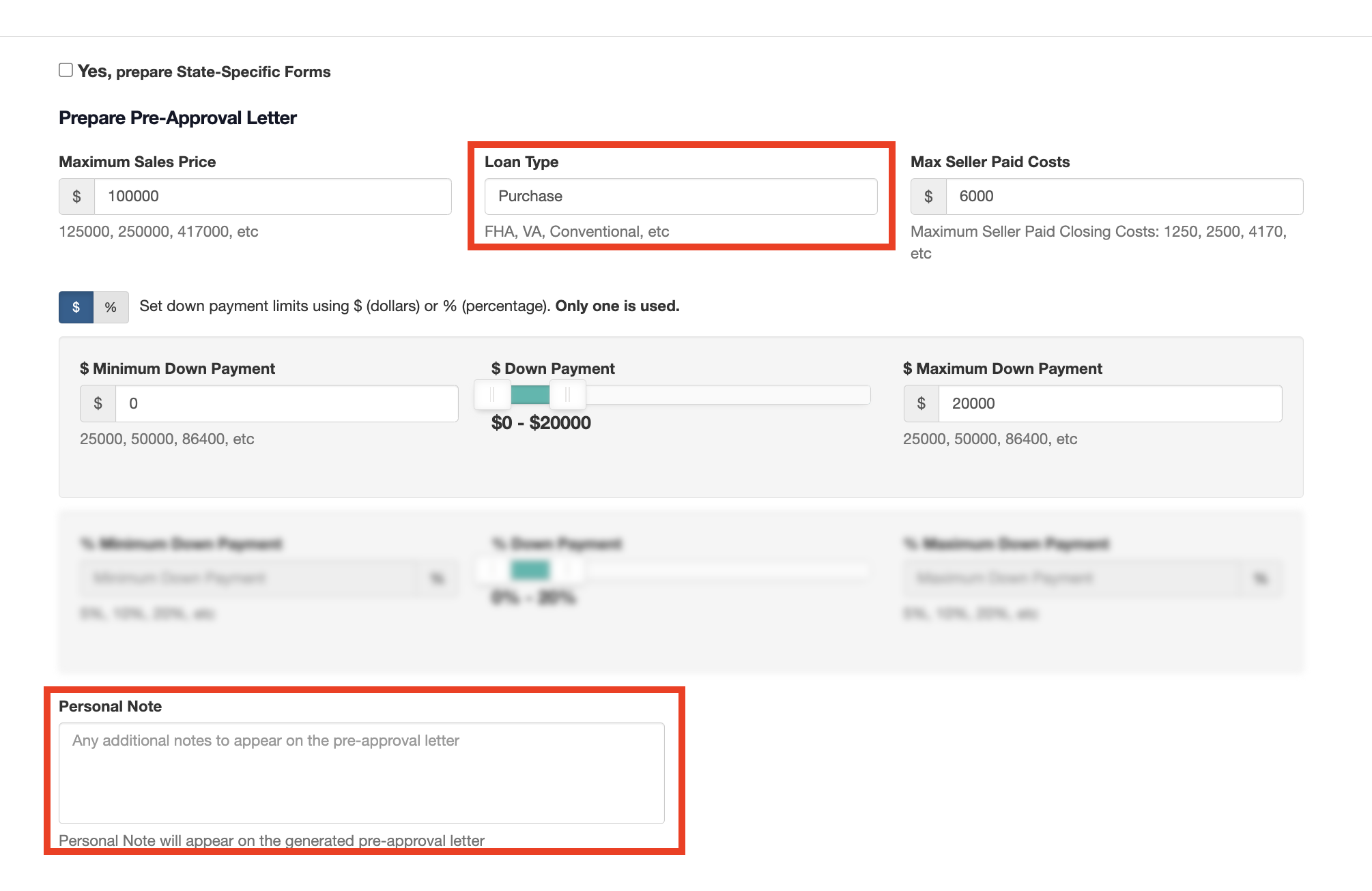Viewport: 1372px width, 891px height.
Task: Switch to percent down payment mode
Action: tap(111, 307)
